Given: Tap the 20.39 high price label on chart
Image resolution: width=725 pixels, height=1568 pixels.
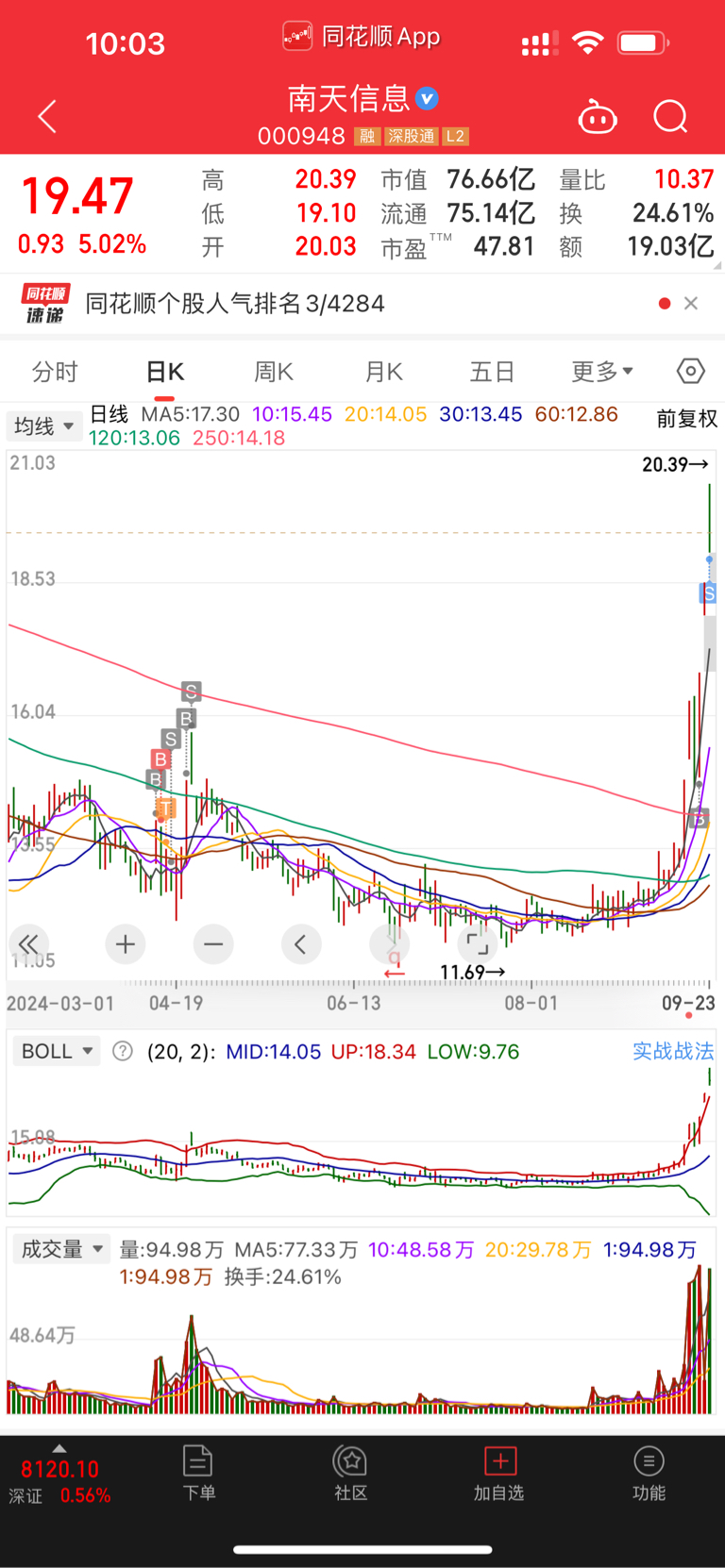Looking at the screenshot, I should coord(675,464).
